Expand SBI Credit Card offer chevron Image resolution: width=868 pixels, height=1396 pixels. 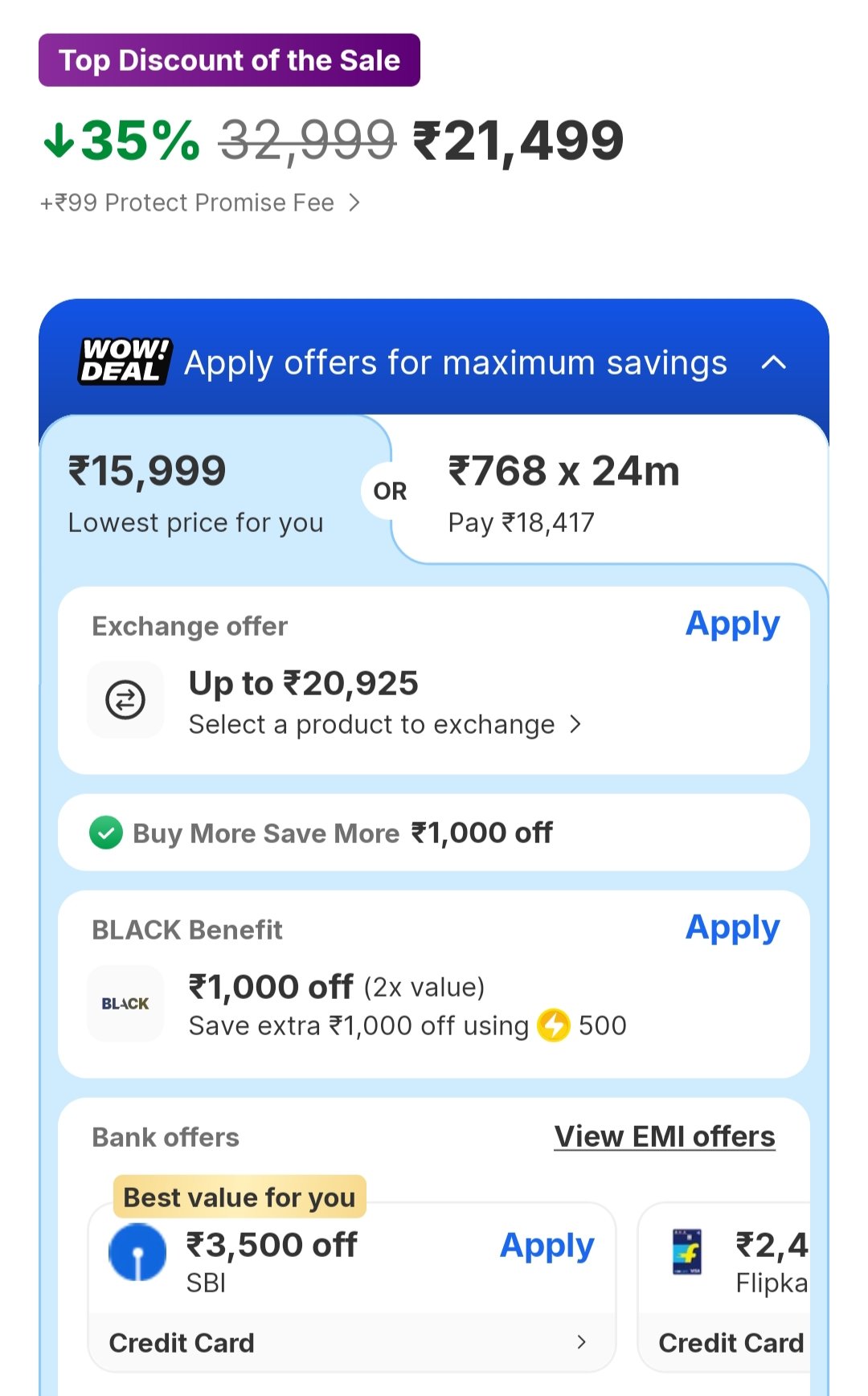[581, 1341]
